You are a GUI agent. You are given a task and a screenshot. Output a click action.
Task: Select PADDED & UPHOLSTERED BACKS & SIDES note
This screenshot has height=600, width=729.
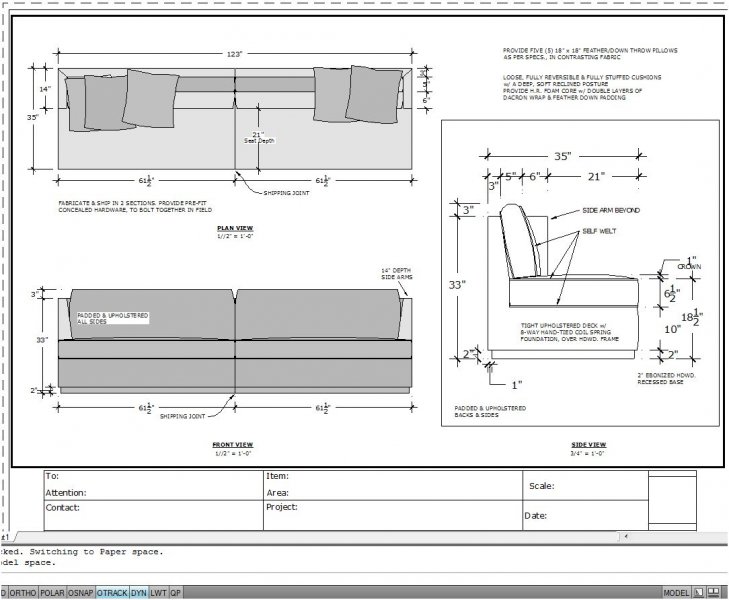[x=490, y=411]
